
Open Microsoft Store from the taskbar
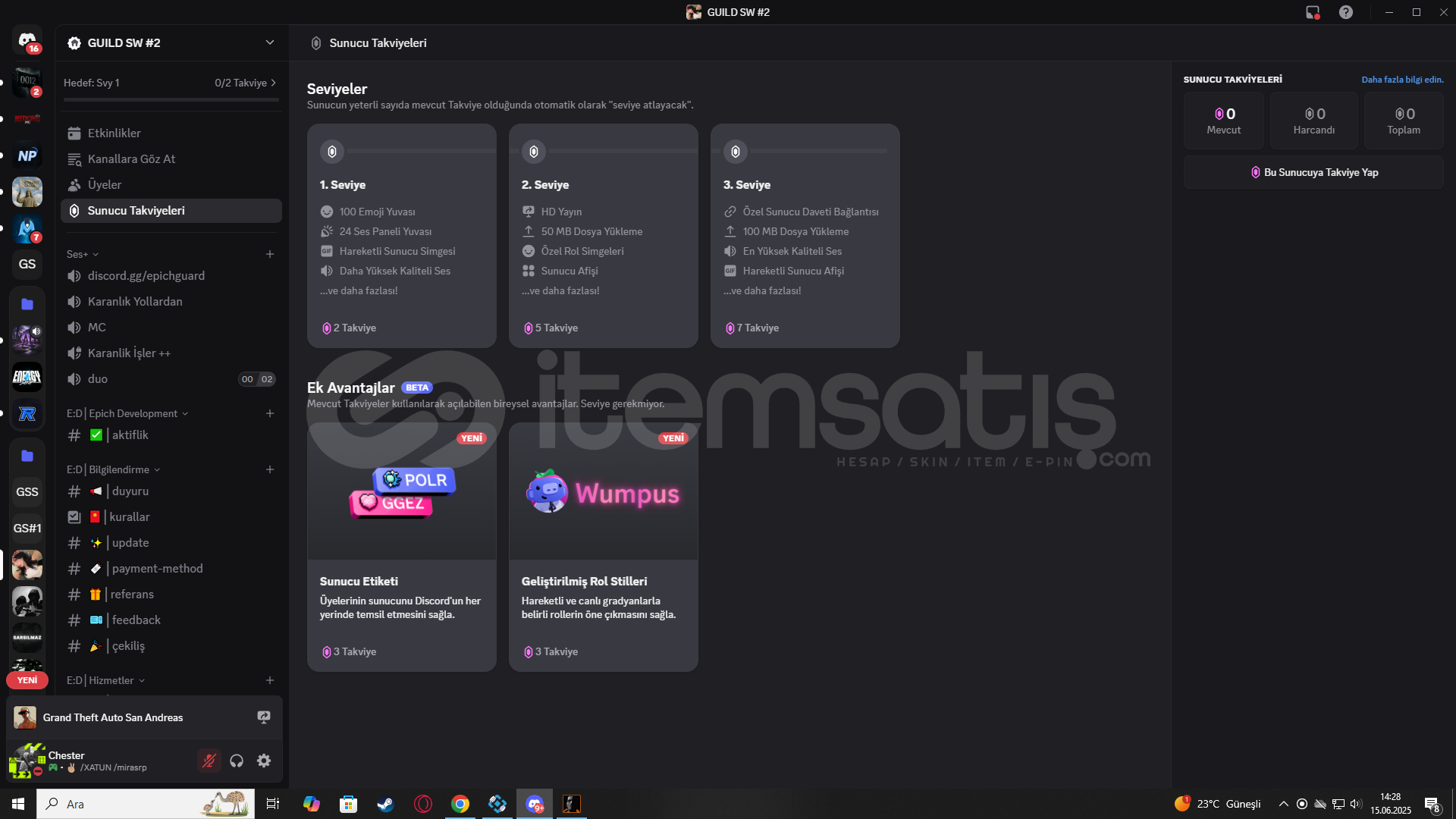tap(348, 804)
